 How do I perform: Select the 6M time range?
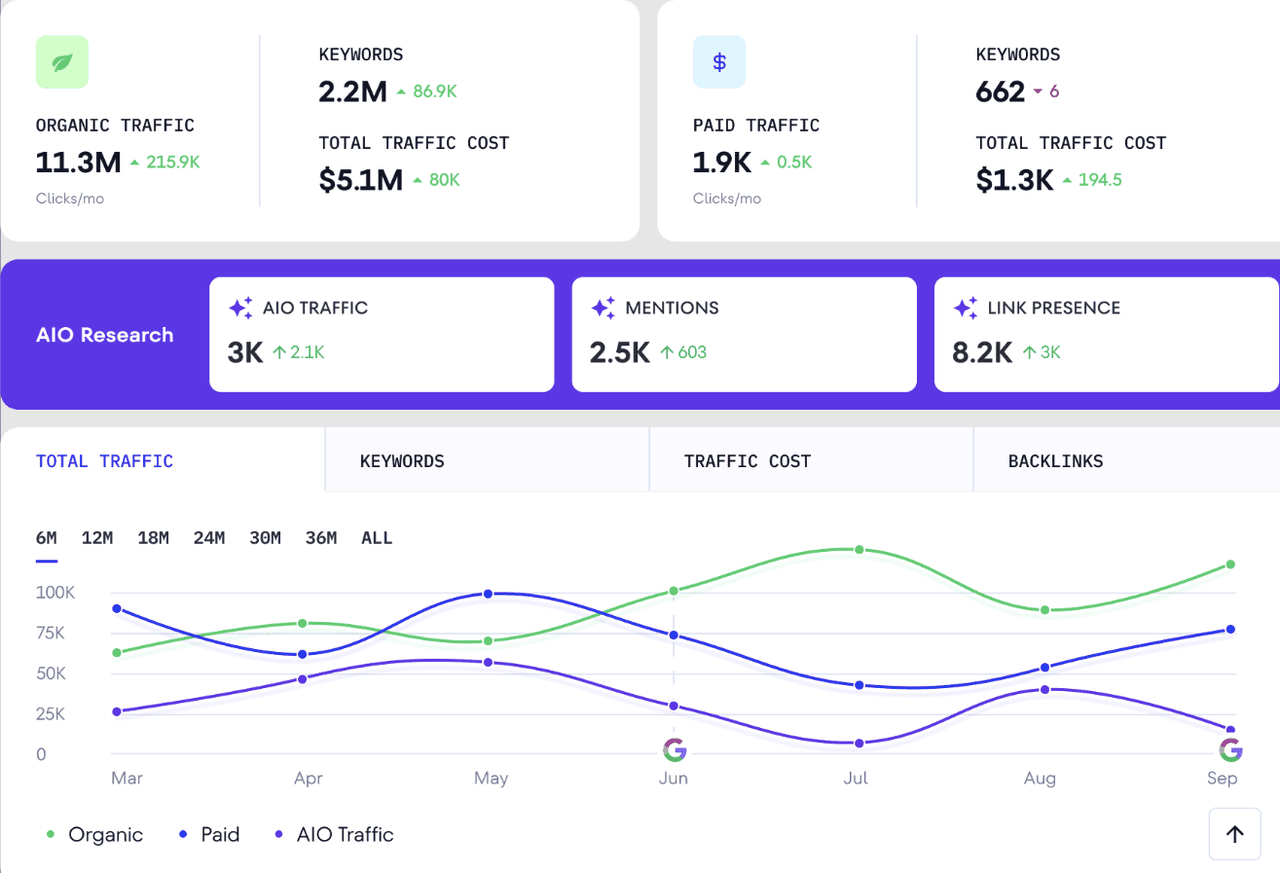click(47, 538)
